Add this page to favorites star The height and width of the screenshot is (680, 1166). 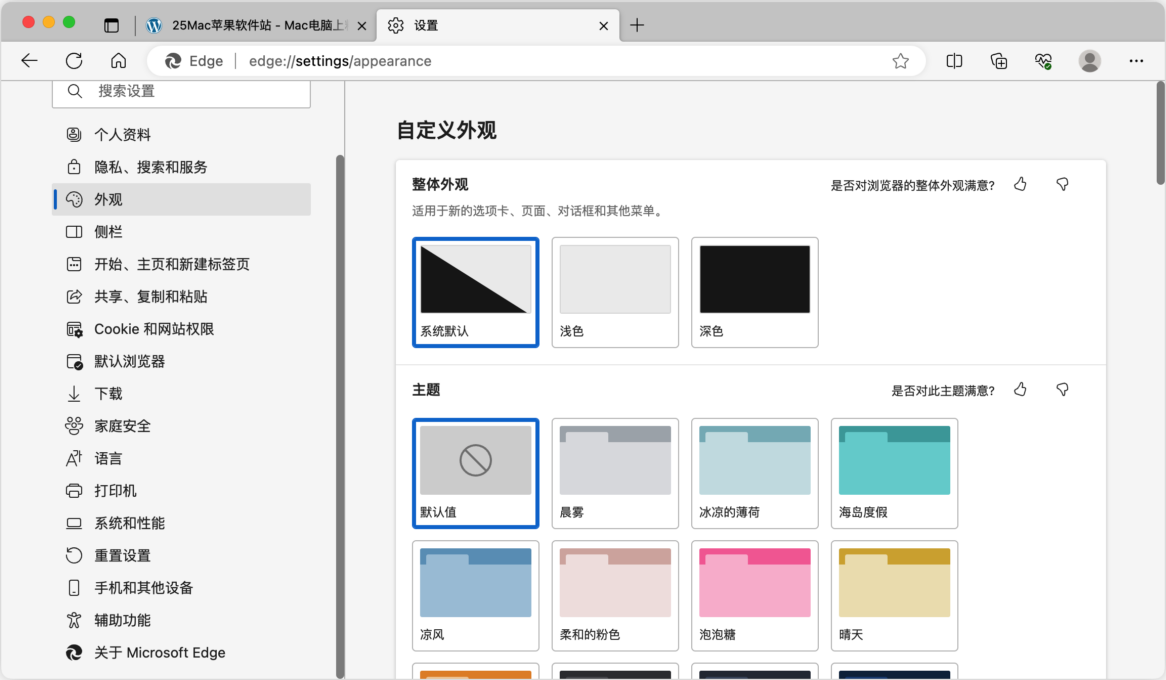pyautogui.click(x=901, y=61)
